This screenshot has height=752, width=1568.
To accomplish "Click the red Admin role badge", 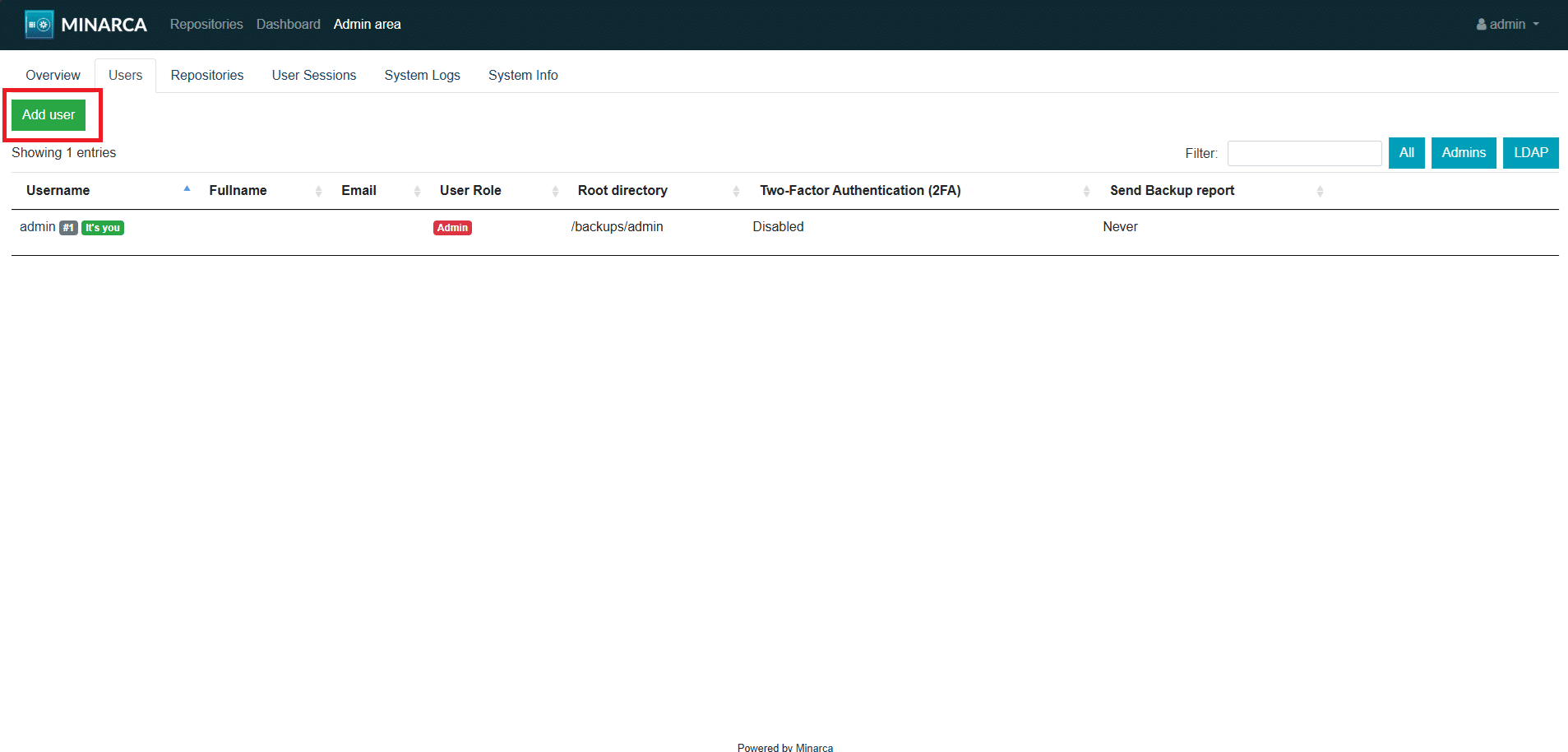I will [x=452, y=228].
